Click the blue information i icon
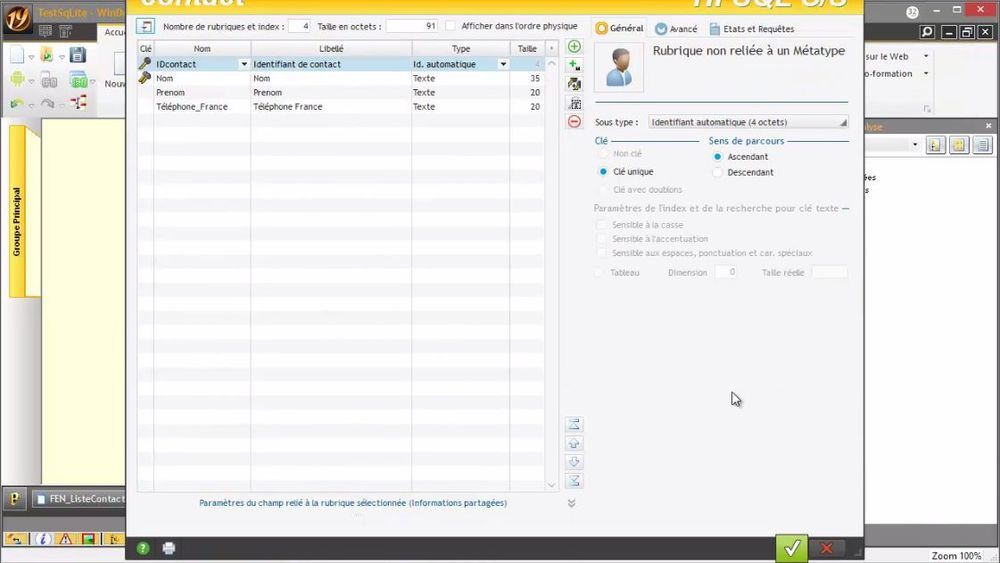The image size is (1000, 563). (42, 539)
